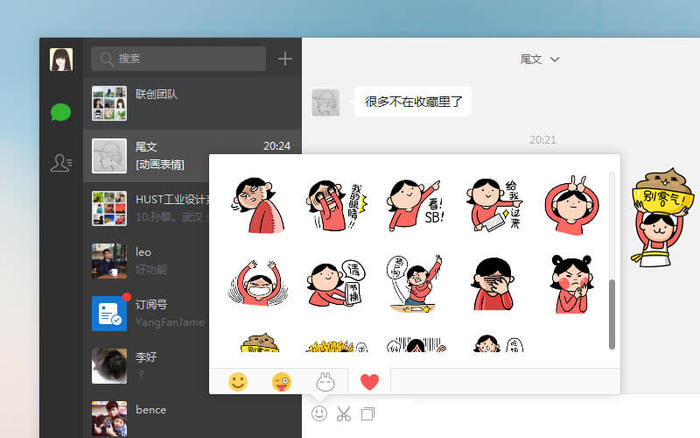Switch to the heart favorites sticker tab
The height and width of the screenshot is (438, 700).
(369, 382)
